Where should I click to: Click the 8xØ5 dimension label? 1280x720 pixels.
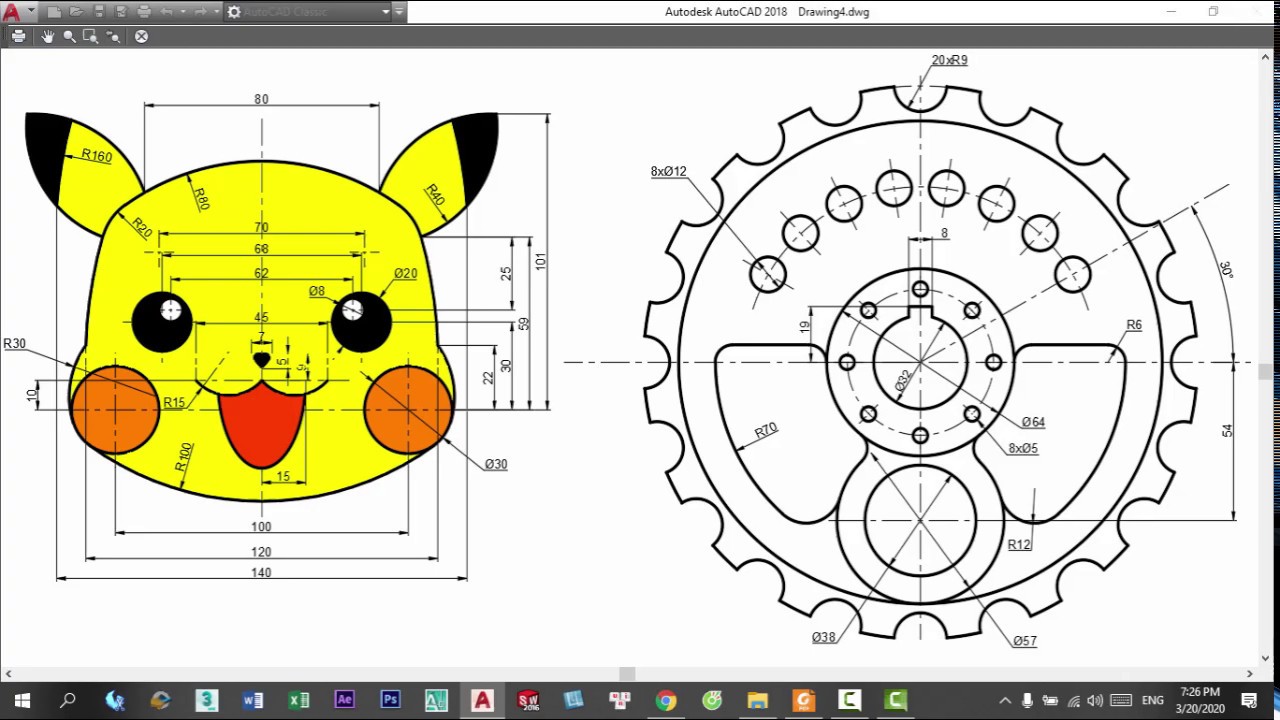[1022, 449]
